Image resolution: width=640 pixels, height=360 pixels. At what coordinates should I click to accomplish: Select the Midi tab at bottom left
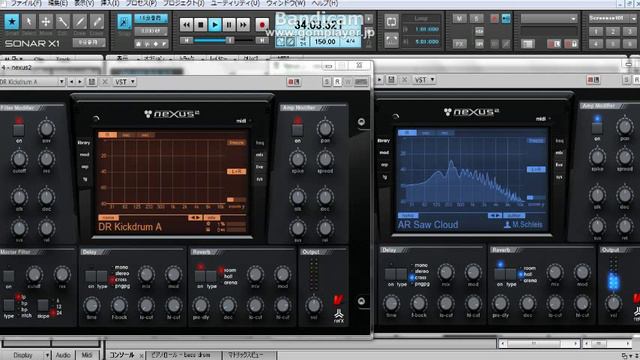(87, 355)
